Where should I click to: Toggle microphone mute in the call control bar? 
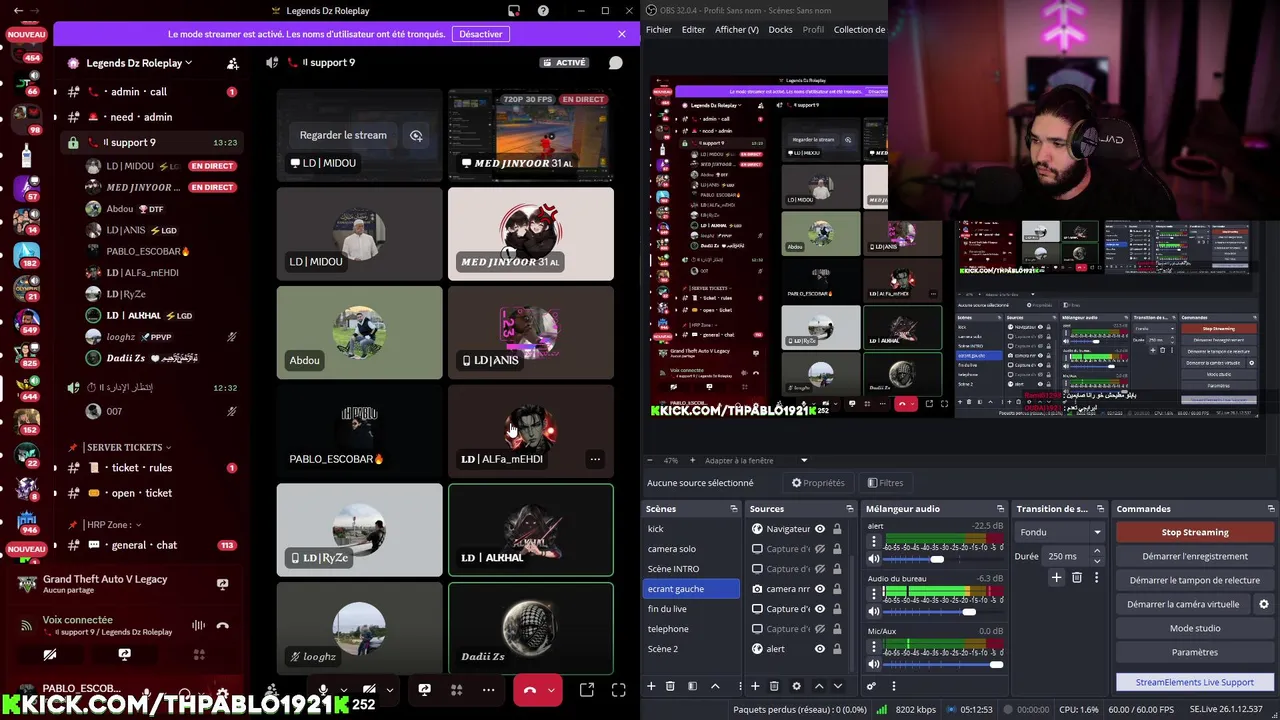(x=323, y=690)
